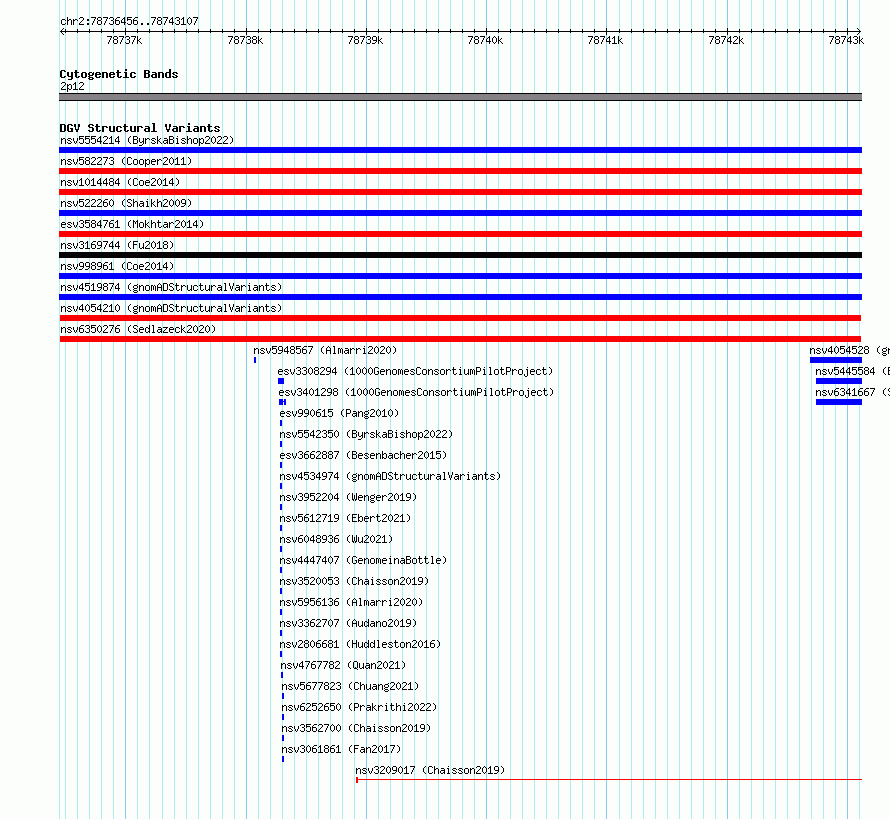Select nsv3952204 (Wenger2019) label
This screenshot has width=890, height=819.
[349, 497]
